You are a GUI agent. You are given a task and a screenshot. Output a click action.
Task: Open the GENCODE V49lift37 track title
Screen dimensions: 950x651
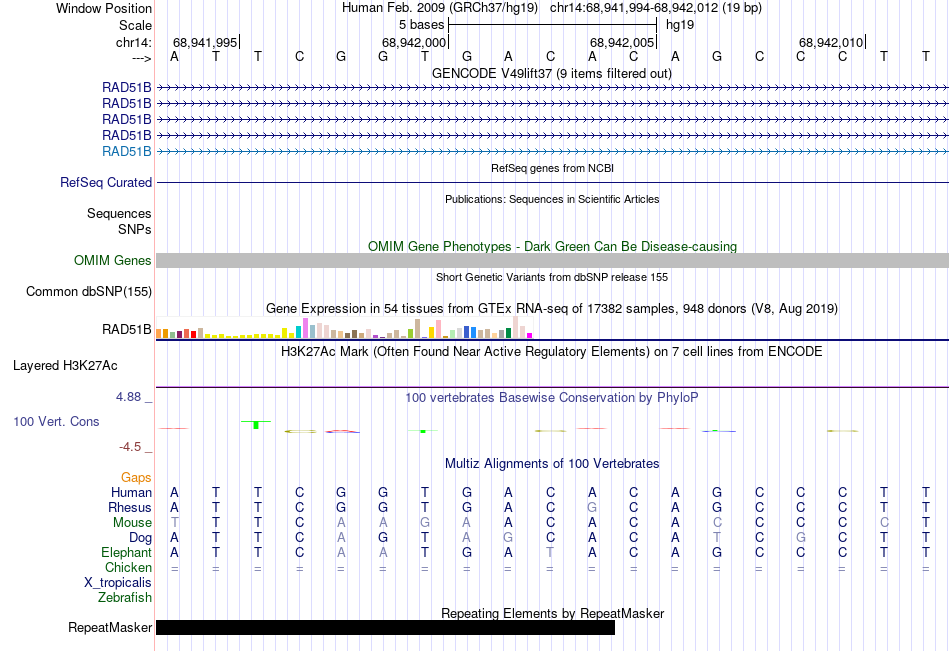(551, 74)
